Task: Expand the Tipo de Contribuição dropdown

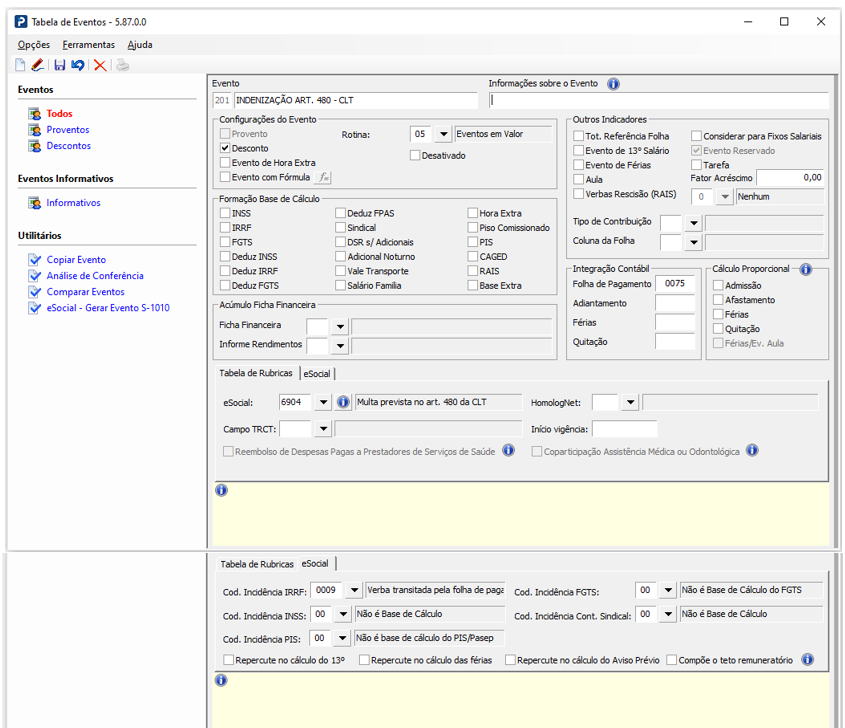Action: coord(694,222)
